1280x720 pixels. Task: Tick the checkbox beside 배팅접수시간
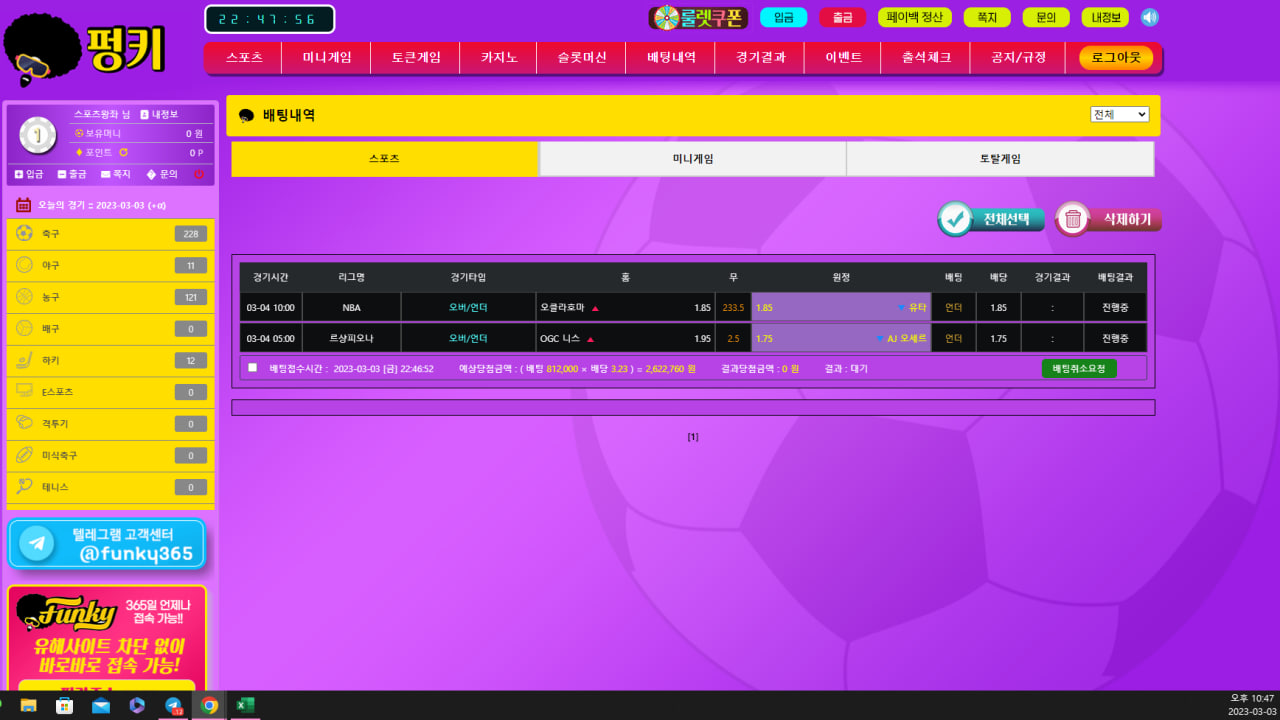click(252, 367)
